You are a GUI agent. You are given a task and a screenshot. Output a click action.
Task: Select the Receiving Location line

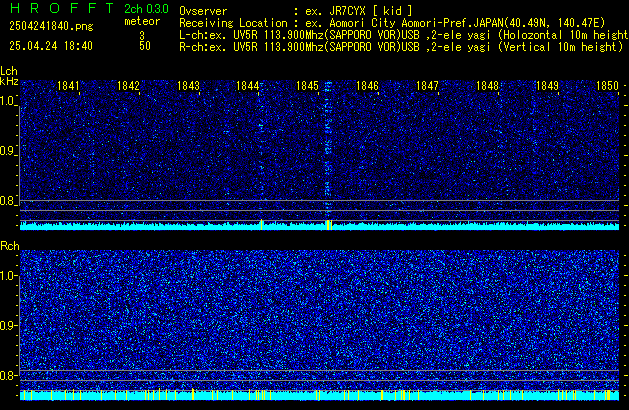(392, 23)
